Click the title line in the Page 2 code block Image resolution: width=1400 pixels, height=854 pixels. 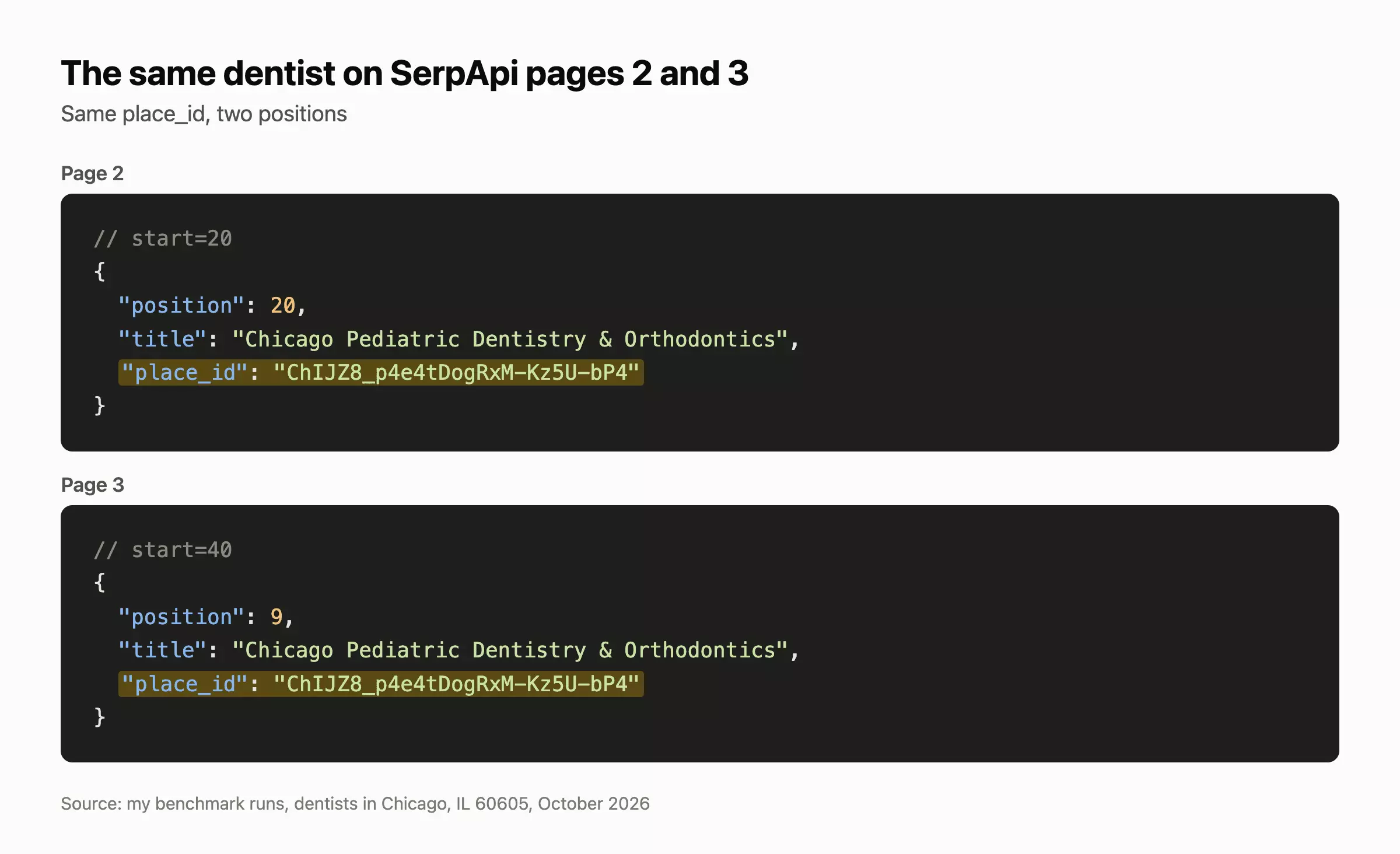point(459,339)
